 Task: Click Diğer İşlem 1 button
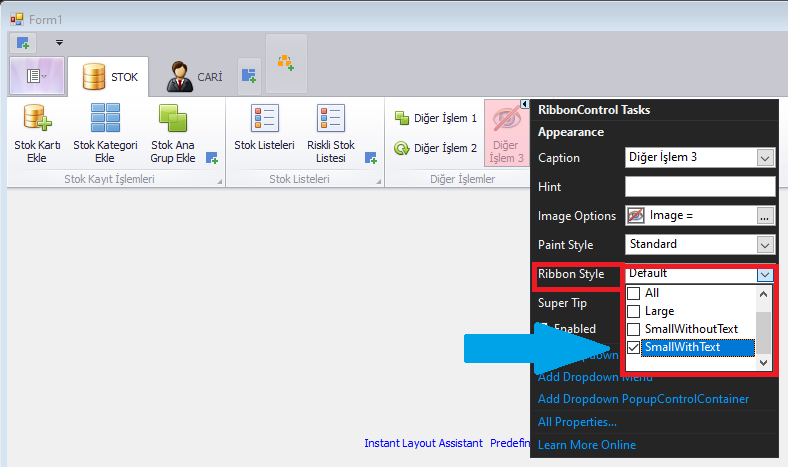coord(435,118)
